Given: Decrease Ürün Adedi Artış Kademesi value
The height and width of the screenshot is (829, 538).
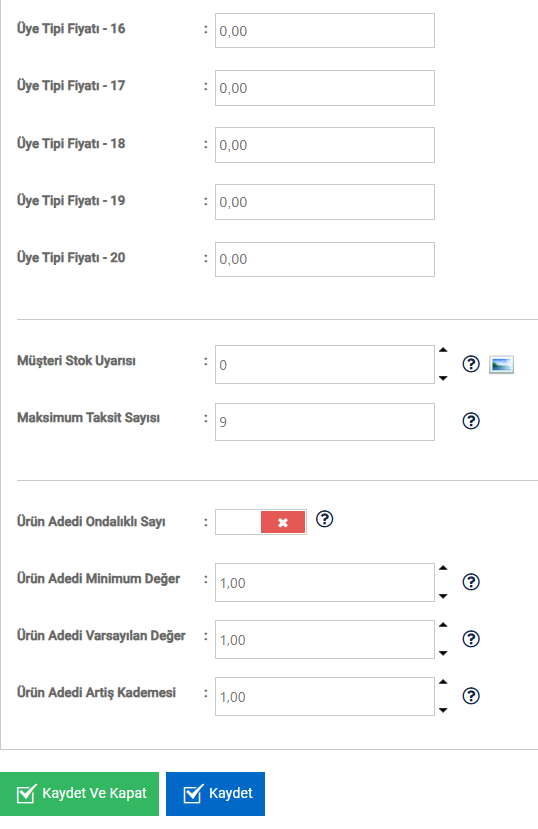Looking at the screenshot, I should [x=443, y=711].
